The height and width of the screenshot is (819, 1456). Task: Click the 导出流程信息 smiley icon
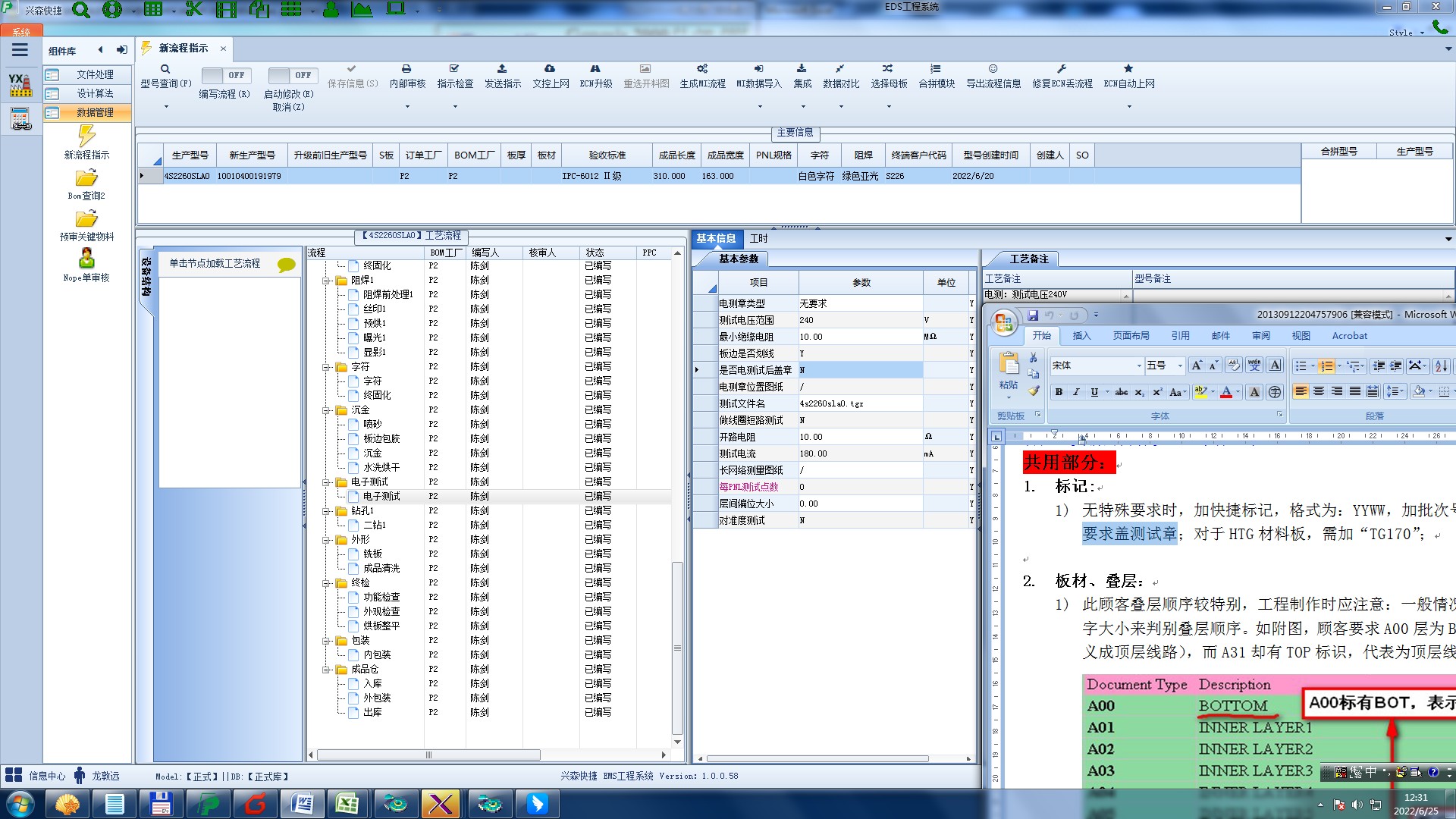tap(993, 69)
